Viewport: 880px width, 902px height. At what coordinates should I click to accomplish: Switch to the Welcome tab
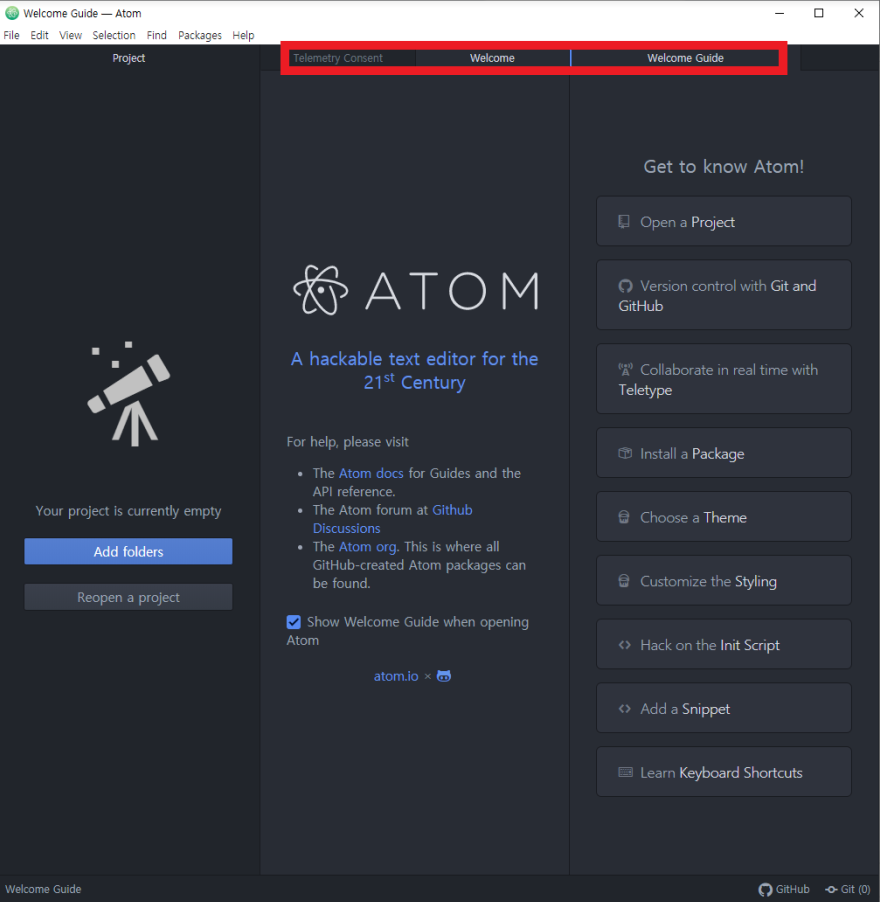pos(492,58)
